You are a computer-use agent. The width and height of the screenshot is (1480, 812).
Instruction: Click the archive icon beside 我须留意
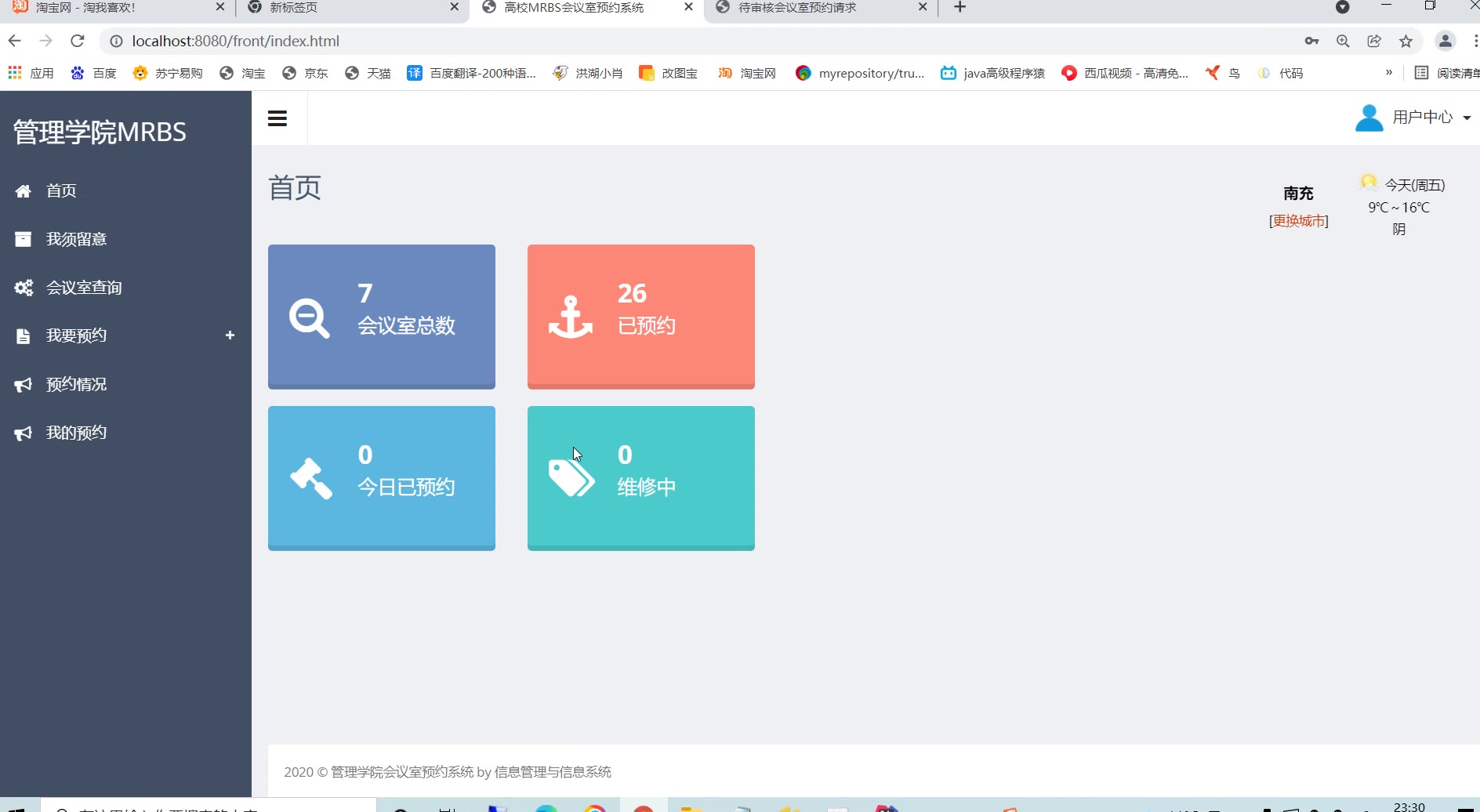(24, 239)
